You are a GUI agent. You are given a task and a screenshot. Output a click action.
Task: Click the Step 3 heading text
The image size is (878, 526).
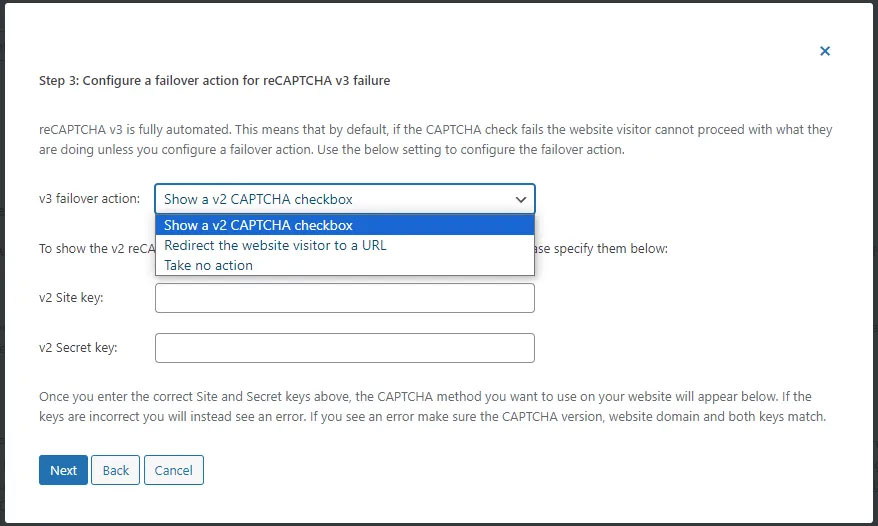tap(214, 81)
